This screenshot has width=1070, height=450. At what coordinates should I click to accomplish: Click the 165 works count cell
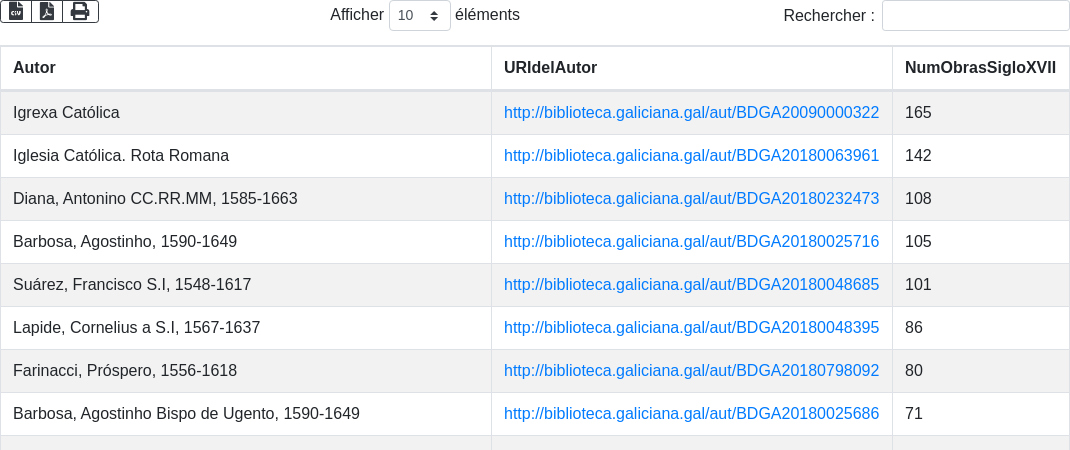[918, 113]
